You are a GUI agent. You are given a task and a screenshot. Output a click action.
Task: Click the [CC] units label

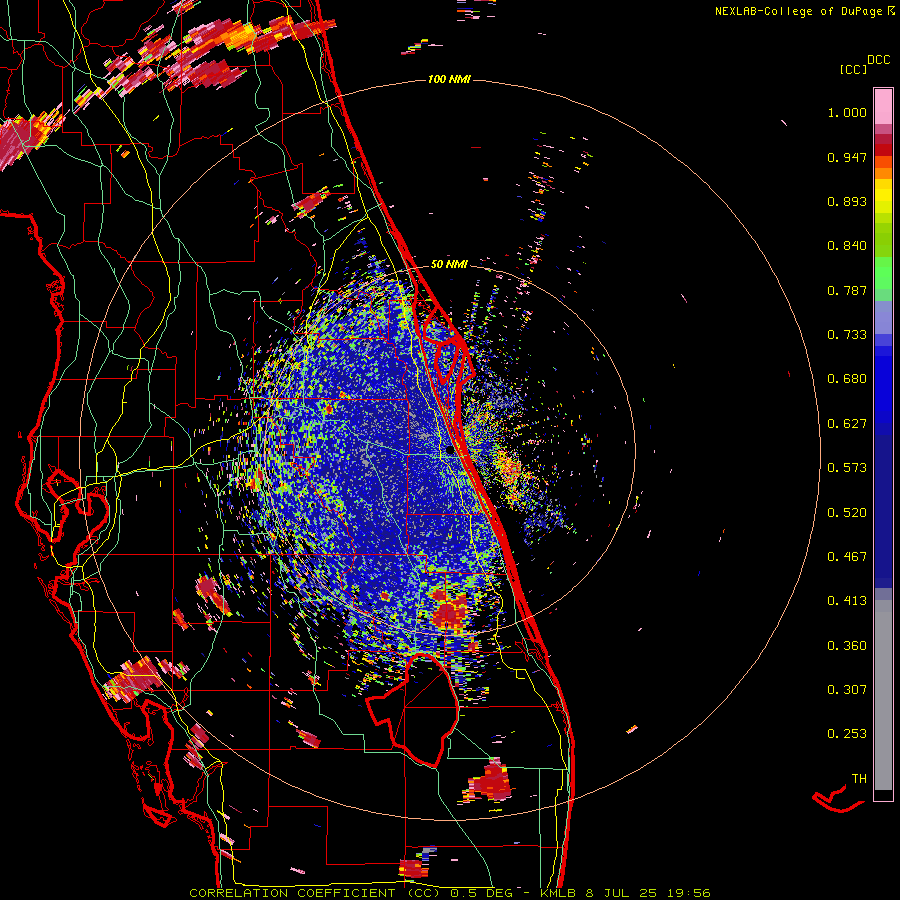tap(853, 70)
